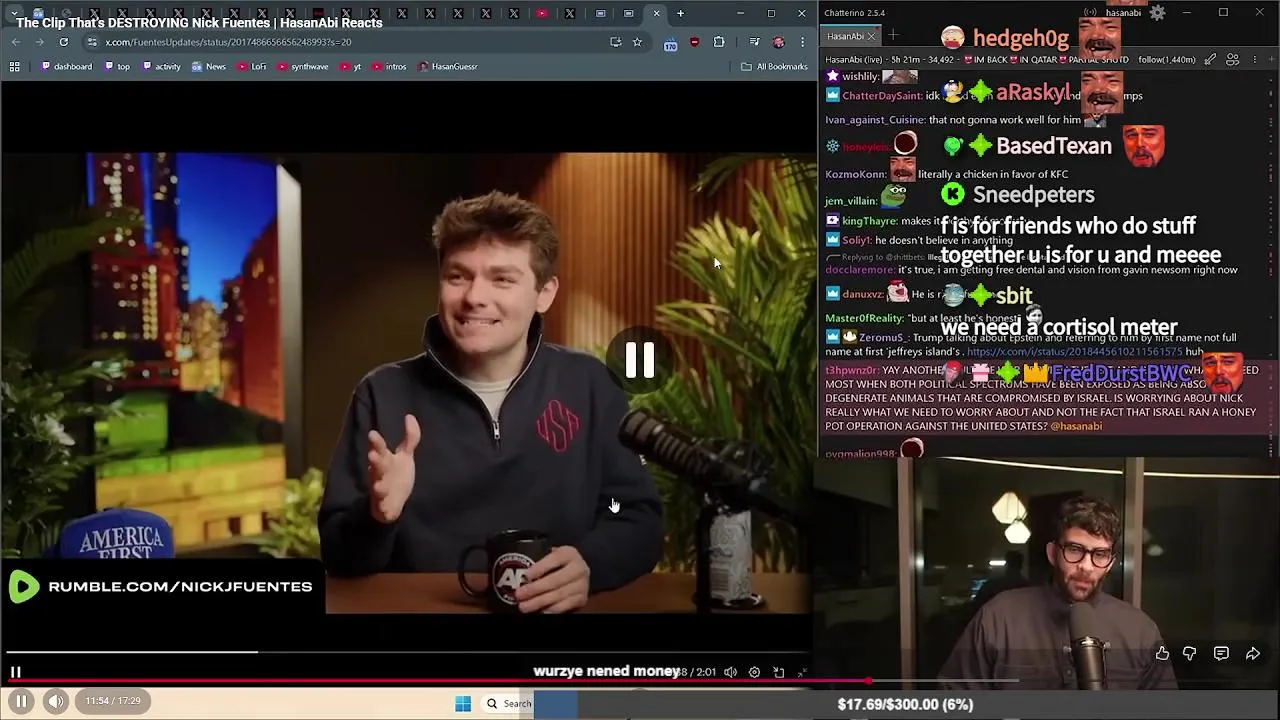Mute the embedded X video volume
The height and width of the screenshot is (720, 1280).
point(731,672)
